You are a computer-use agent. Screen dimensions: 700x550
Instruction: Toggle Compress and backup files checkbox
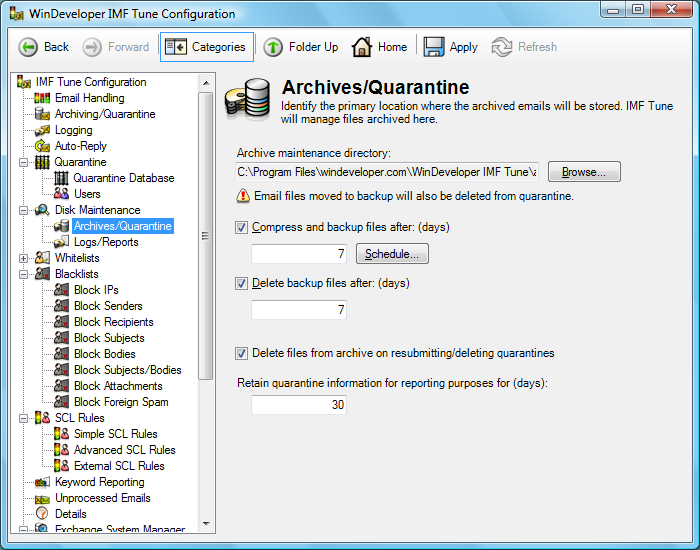click(x=242, y=228)
